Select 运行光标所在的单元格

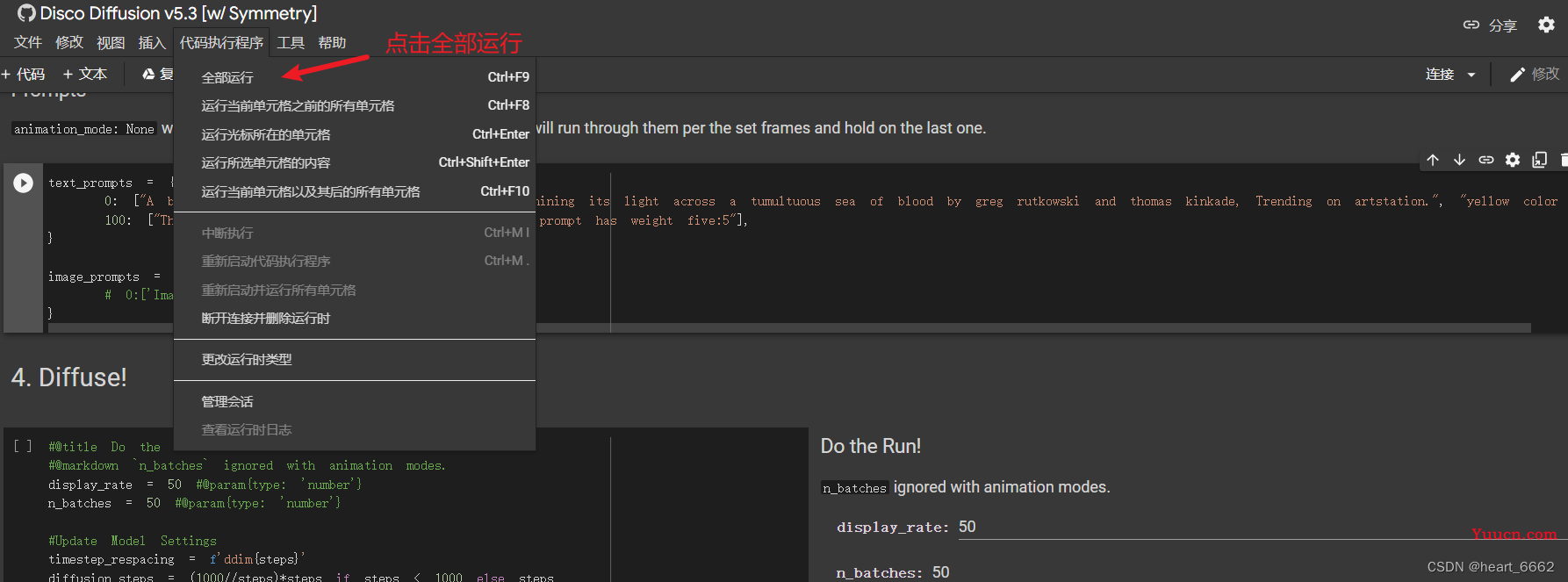pos(355,134)
